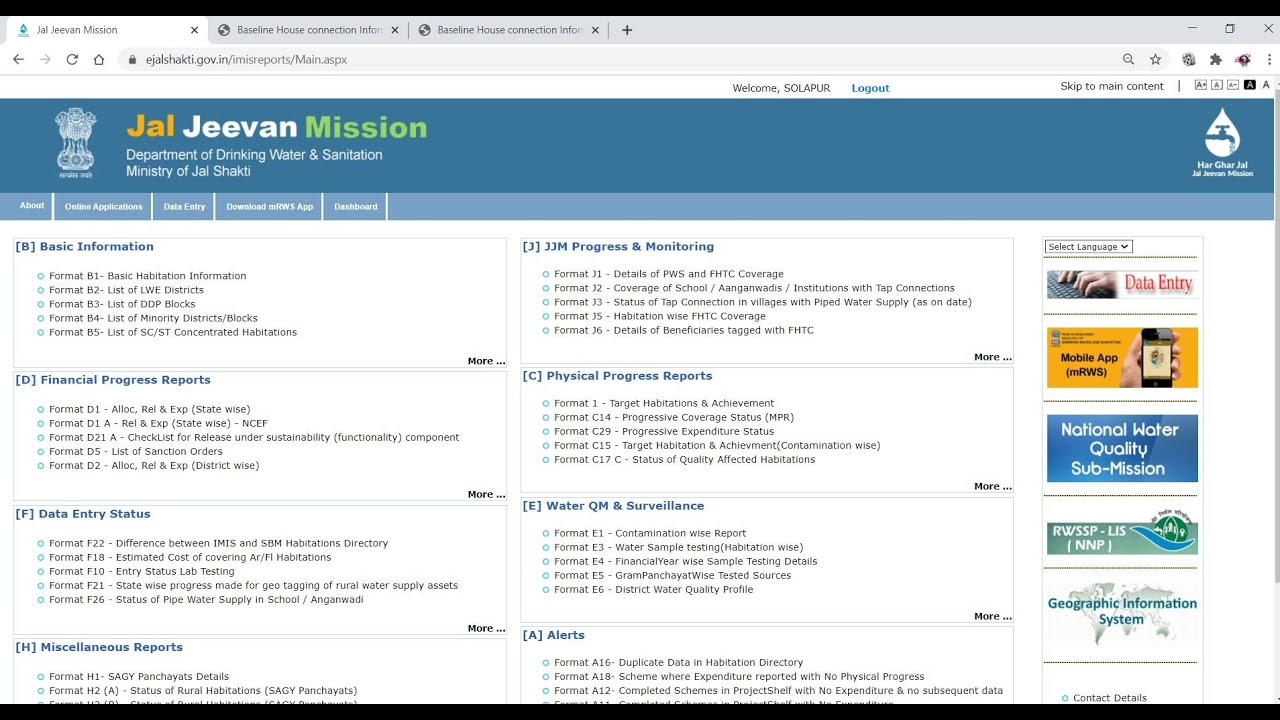Click the Logout link
Viewport: 1280px width, 720px height.
click(870, 88)
